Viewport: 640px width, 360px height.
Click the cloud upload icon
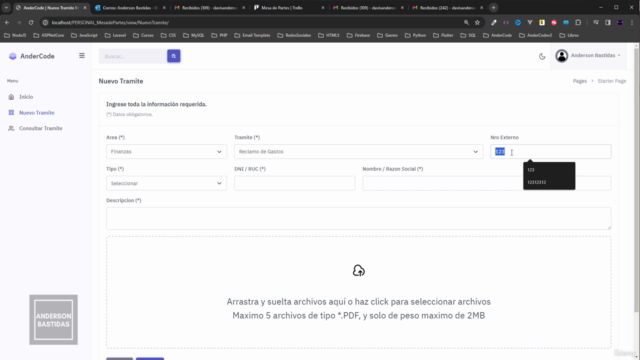[x=359, y=271]
